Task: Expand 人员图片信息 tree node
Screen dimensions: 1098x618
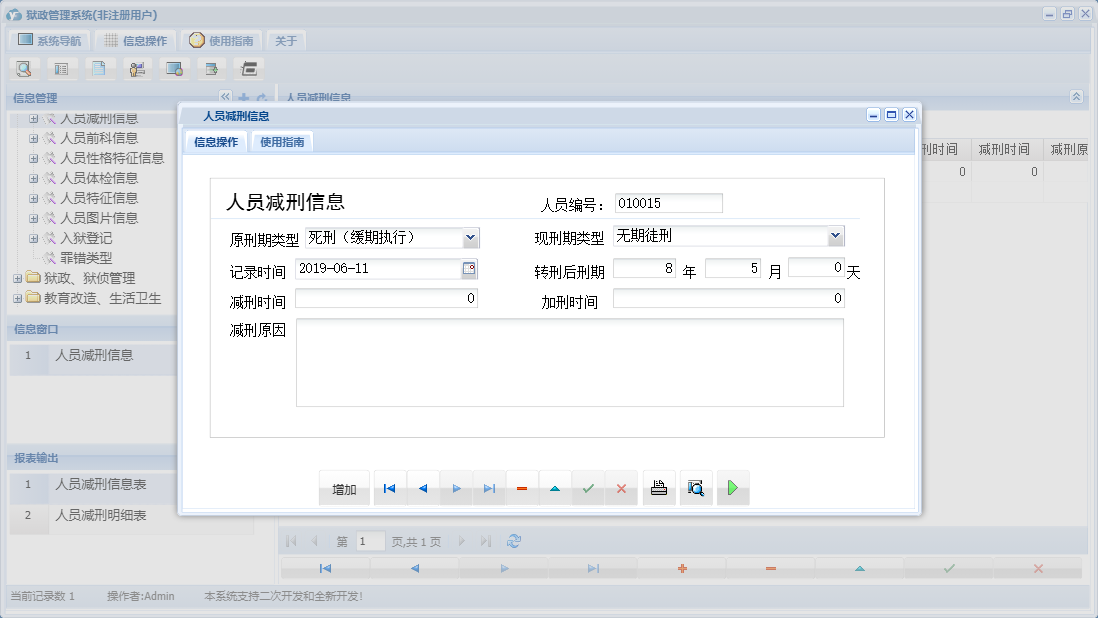Action: (33, 218)
